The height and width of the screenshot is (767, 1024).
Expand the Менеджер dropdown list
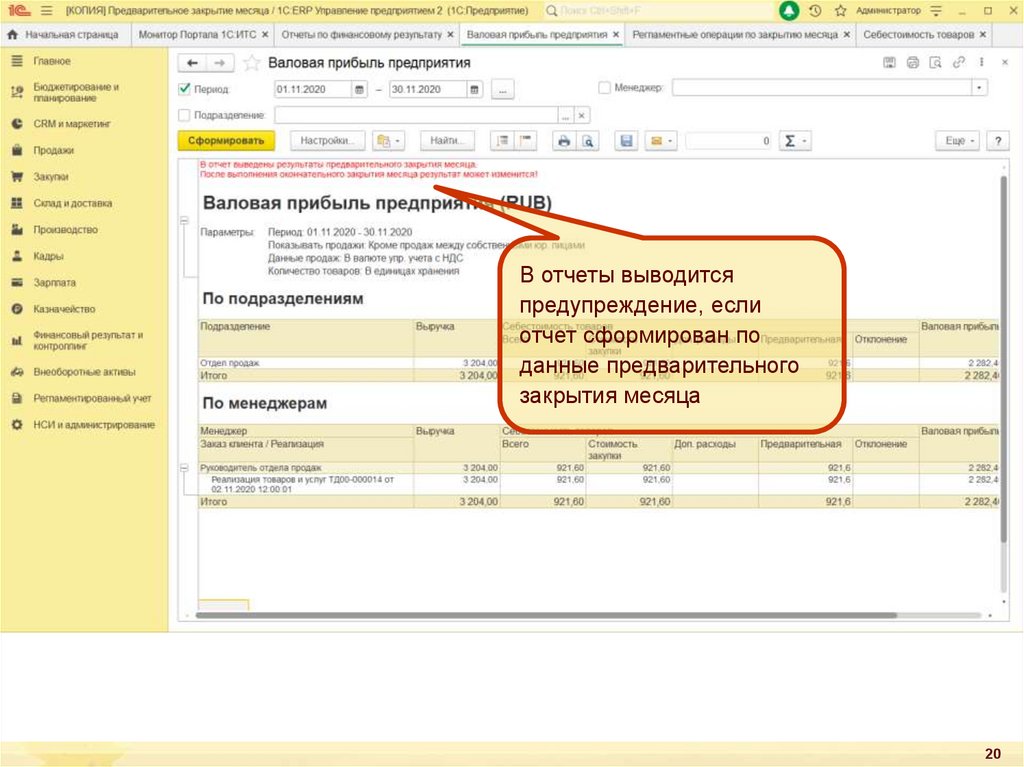979,88
